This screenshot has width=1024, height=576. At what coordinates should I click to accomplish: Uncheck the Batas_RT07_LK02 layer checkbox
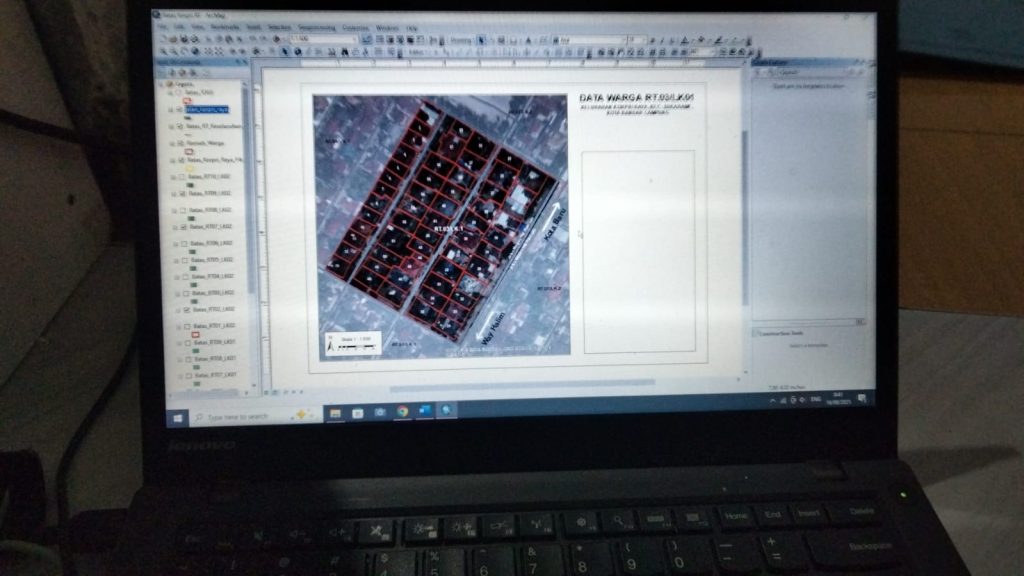tap(180, 227)
